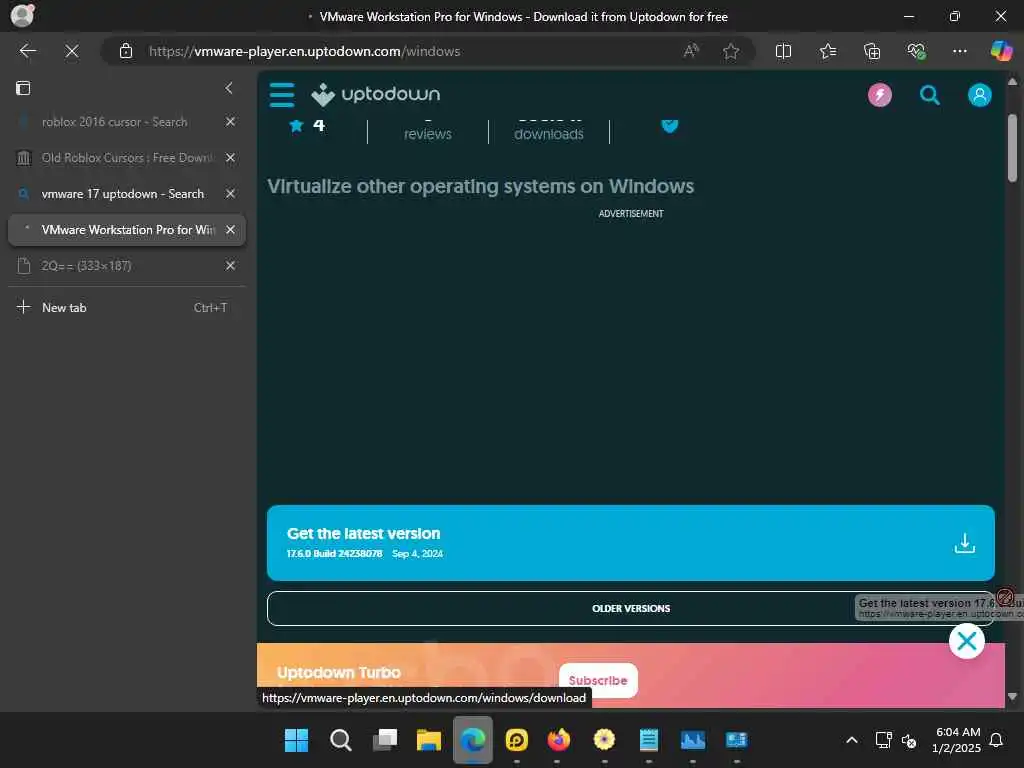The height and width of the screenshot is (768, 1024).
Task: Show hidden system tray icons
Action: pos(852,740)
